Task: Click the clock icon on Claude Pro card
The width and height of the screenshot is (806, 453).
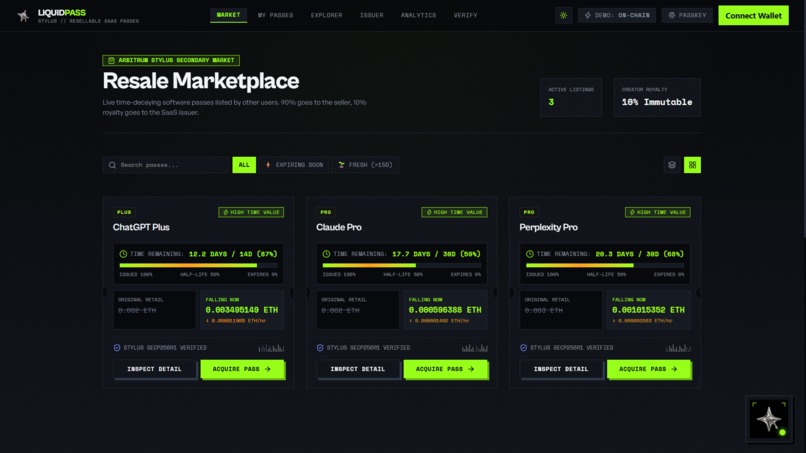Action: [x=326, y=254]
